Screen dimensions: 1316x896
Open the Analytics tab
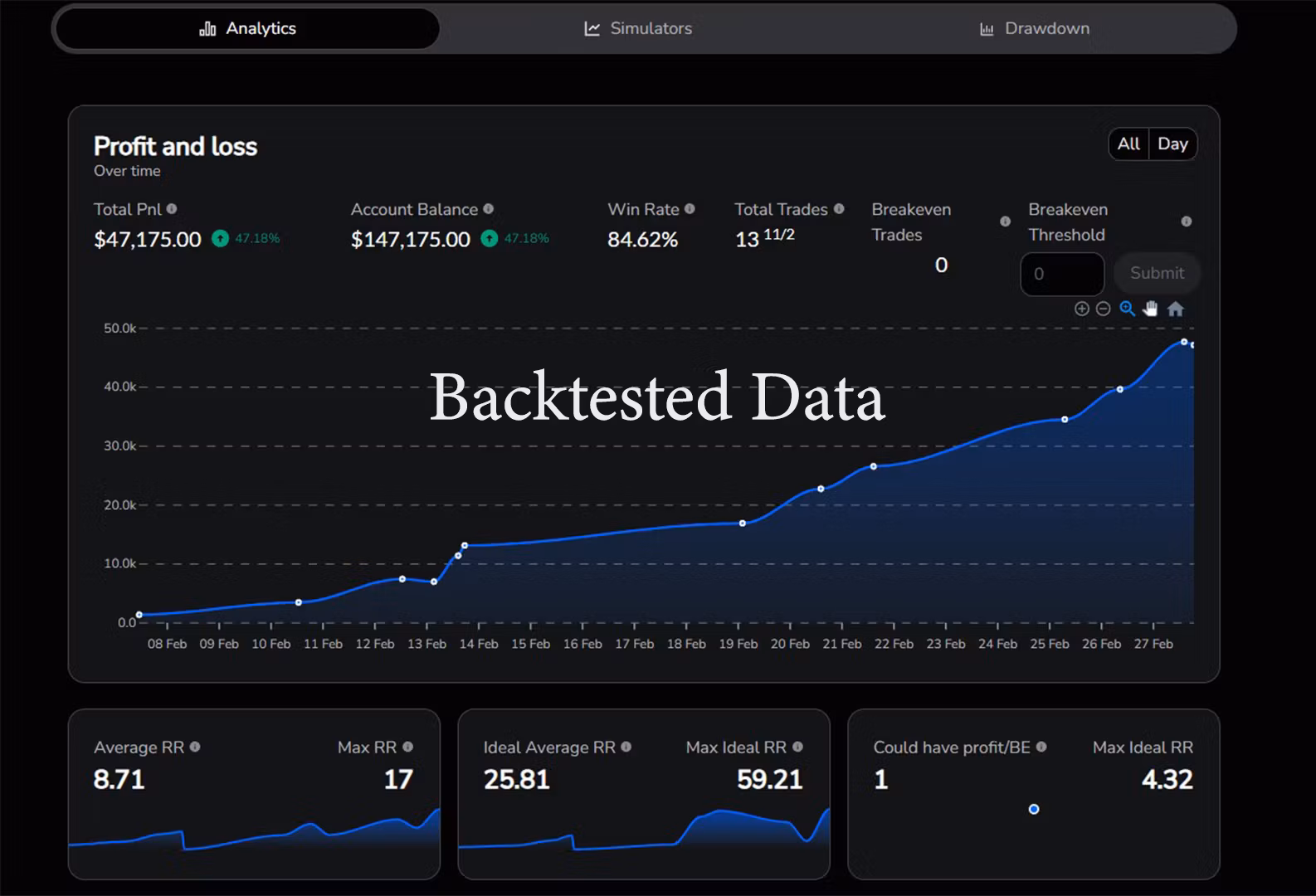tap(247, 29)
